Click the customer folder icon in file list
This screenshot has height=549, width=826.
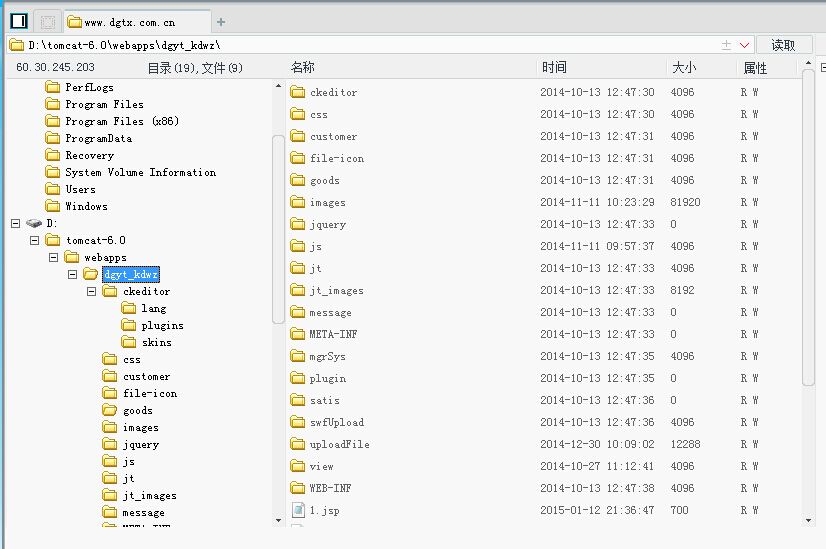pyautogui.click(x=298, y=136)
